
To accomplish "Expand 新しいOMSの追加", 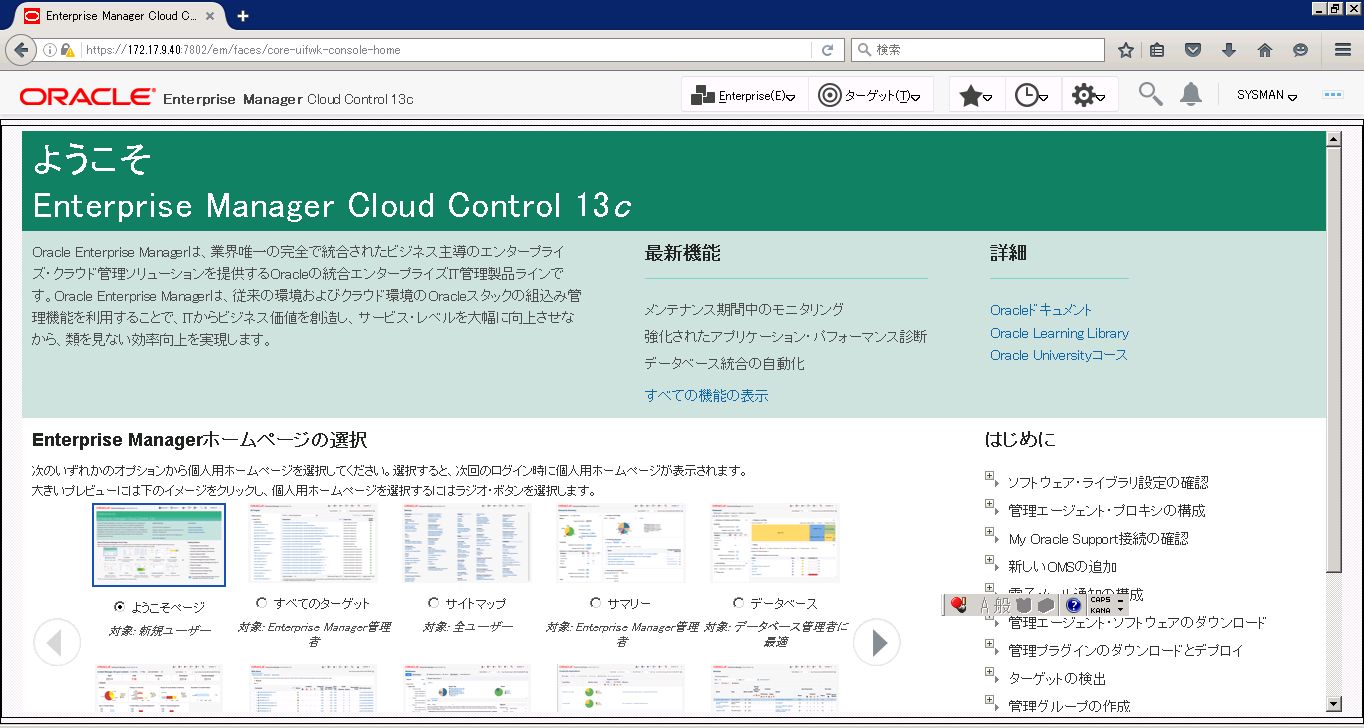I will pyautogui.click(x=990, y=561).
